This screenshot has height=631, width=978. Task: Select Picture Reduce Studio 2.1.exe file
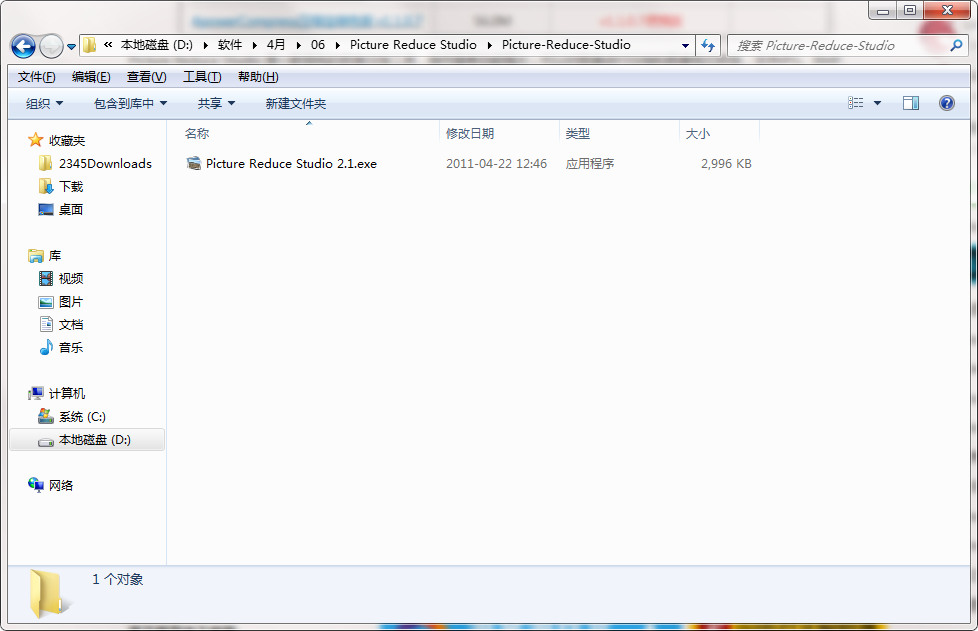(x=291, y=163)
